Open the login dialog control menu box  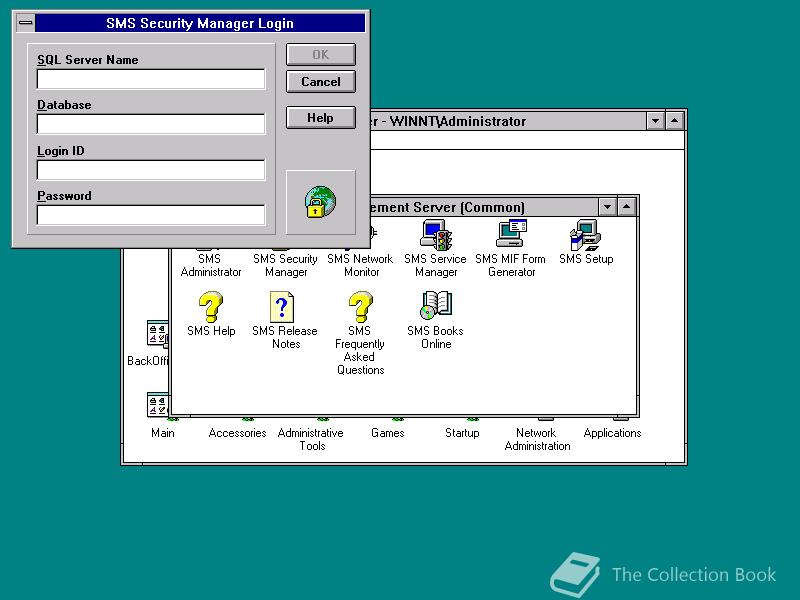tap(26, 23)
